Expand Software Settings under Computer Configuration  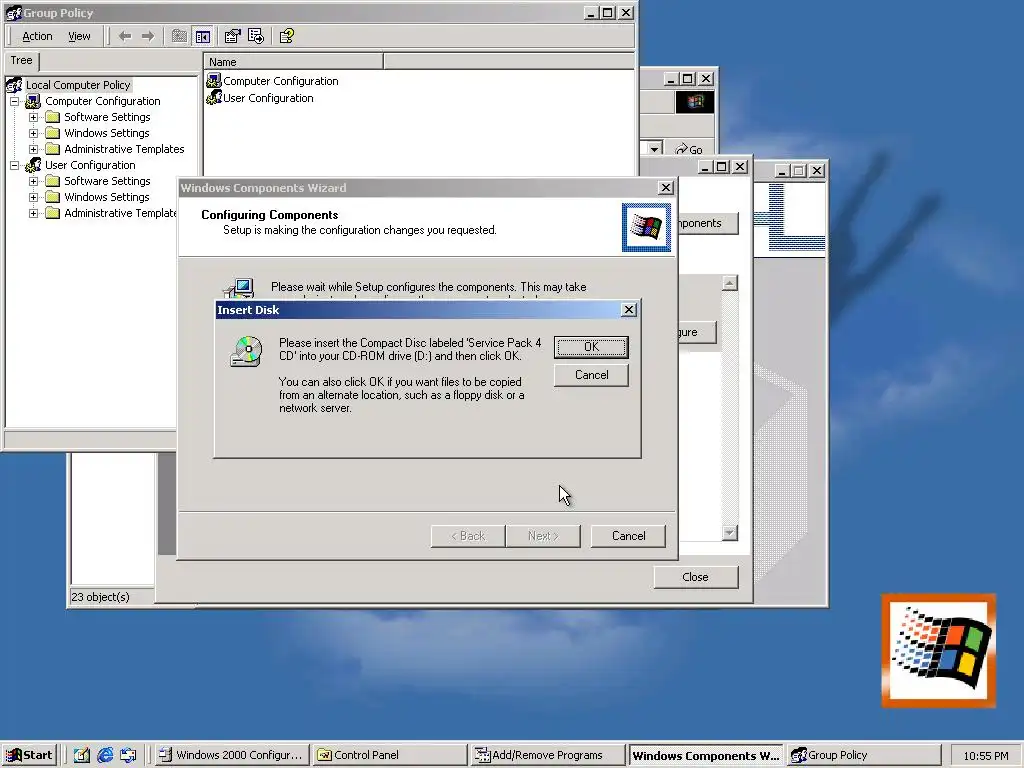tap(33, 117)
